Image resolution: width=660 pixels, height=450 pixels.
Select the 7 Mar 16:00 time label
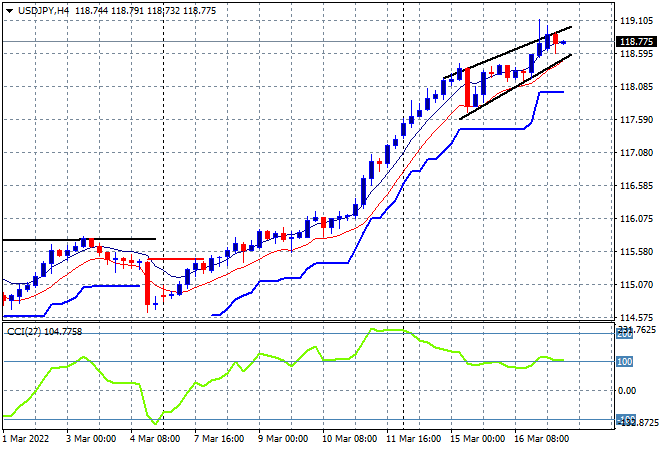(x=219, y=439)
